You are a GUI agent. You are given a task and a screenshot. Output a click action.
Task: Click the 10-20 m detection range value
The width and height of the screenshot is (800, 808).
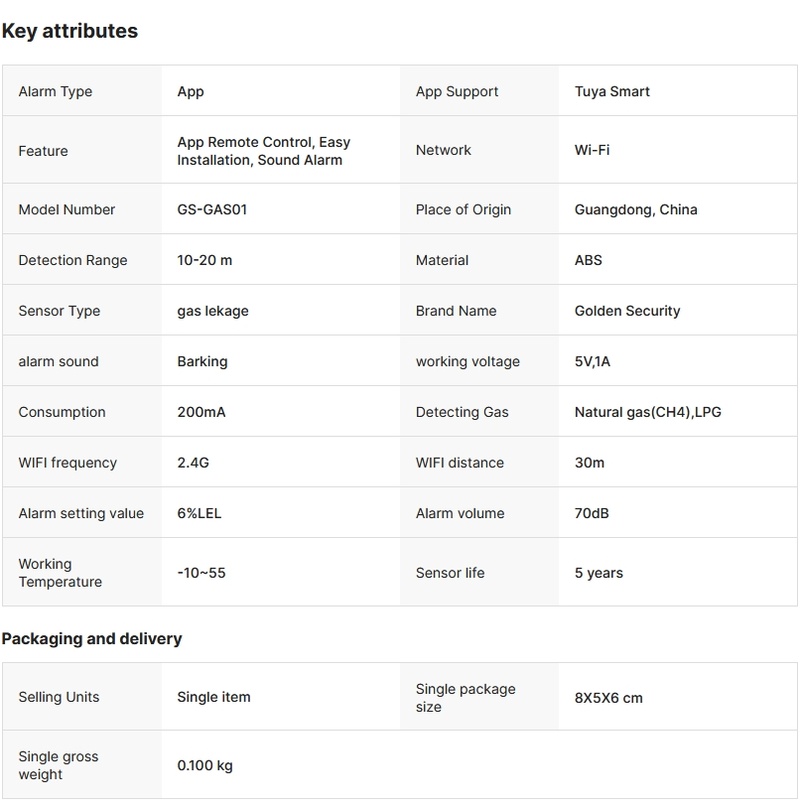pyautogui.click(x=204, y=260)
